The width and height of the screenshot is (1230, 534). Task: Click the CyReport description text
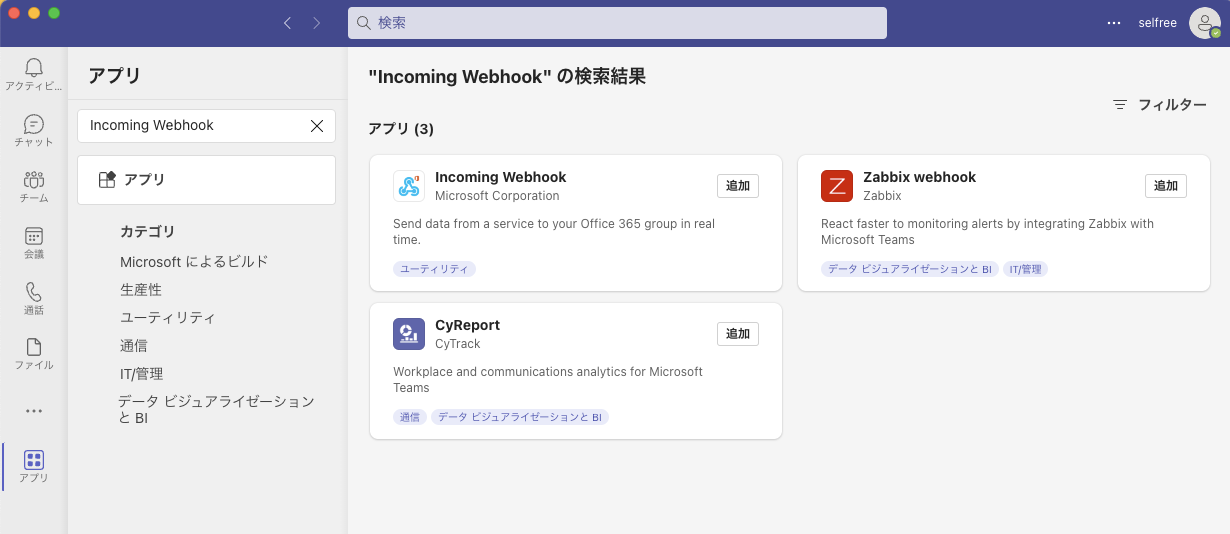[548, 380]
